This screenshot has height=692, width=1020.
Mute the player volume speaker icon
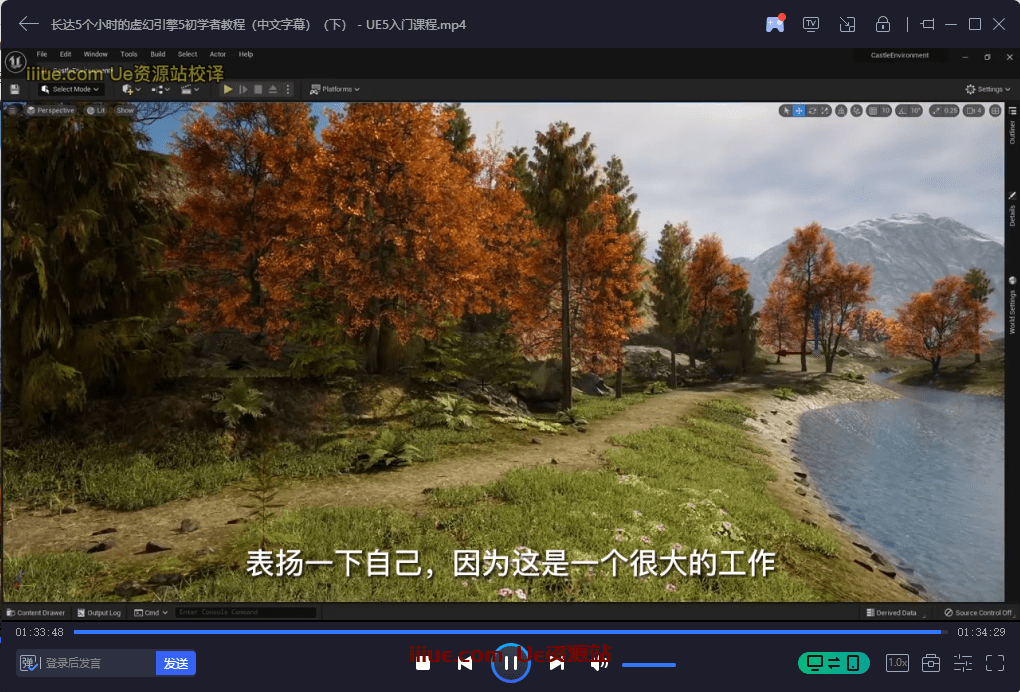(598, 663)
